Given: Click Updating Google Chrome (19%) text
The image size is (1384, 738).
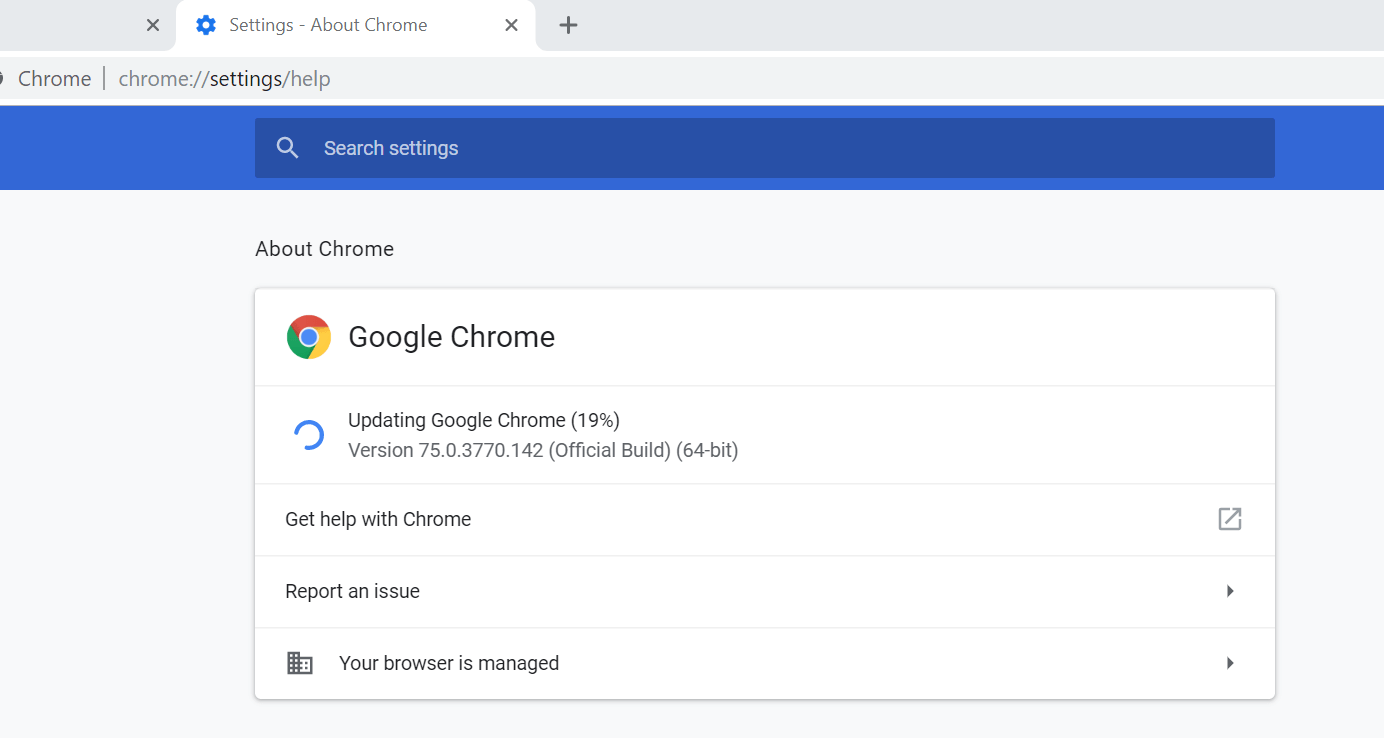Looking at the screenshot, I should 484,420.
